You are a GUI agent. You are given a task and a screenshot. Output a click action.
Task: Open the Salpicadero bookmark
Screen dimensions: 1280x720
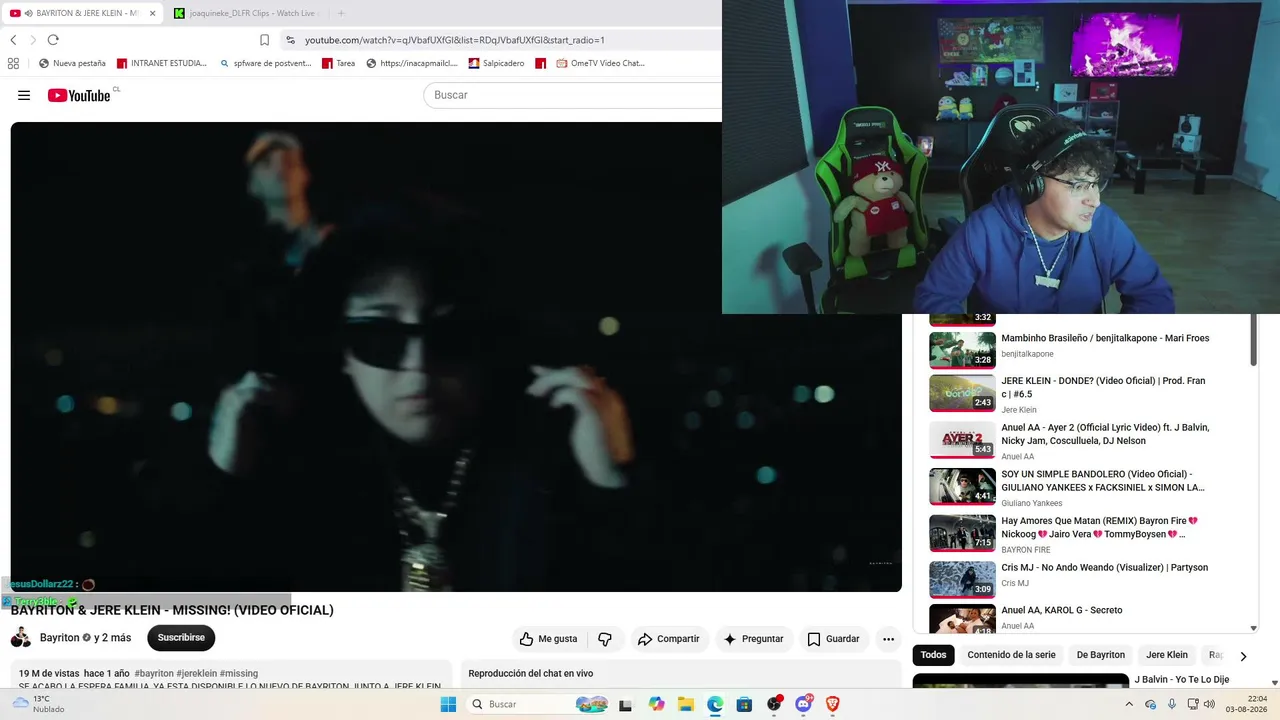(x=496, y=63)
